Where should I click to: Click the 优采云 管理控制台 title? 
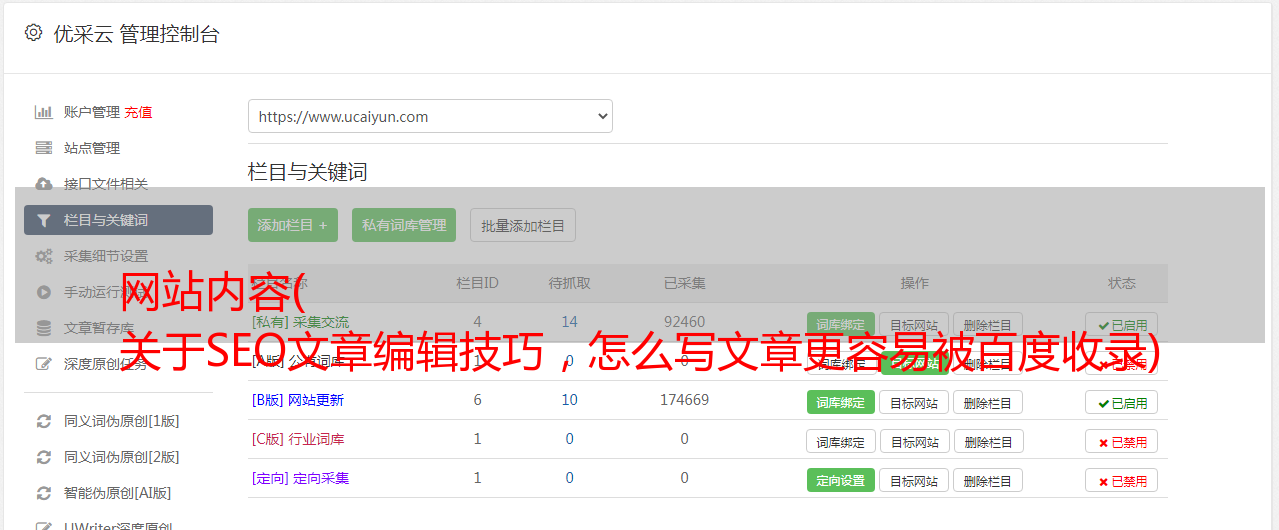click(136, 34)
